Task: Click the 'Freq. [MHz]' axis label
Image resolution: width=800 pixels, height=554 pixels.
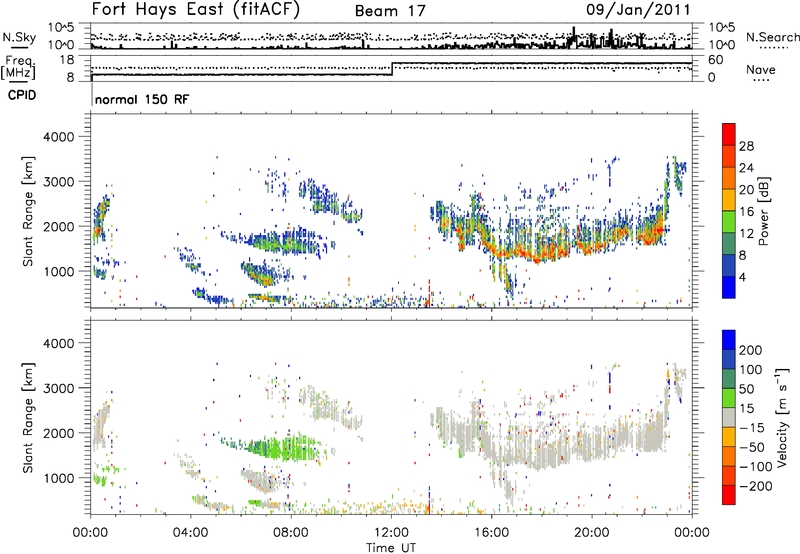Action: 18,68
